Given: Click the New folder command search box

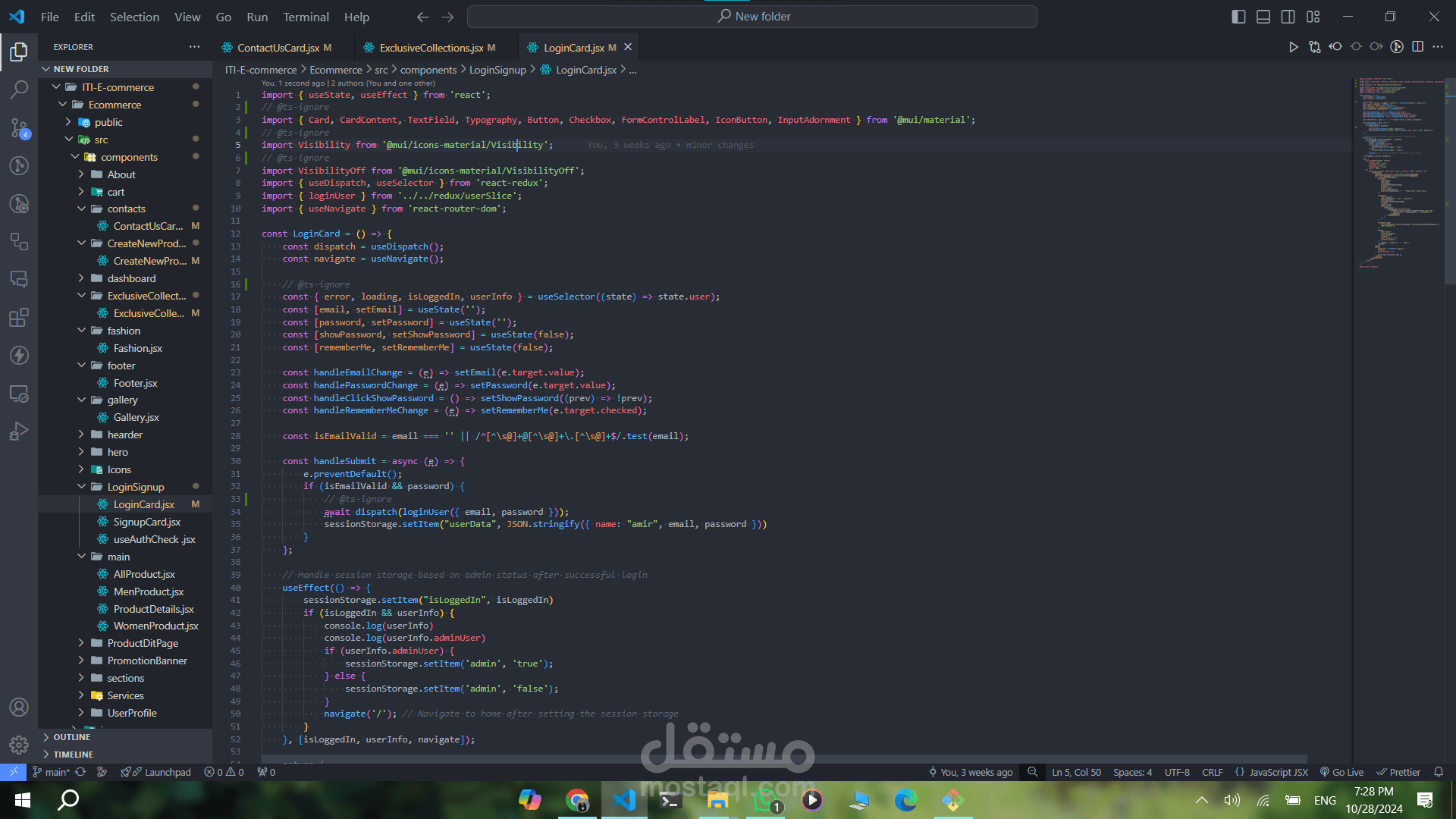Looking at the screenshot, I should (752, 17).
